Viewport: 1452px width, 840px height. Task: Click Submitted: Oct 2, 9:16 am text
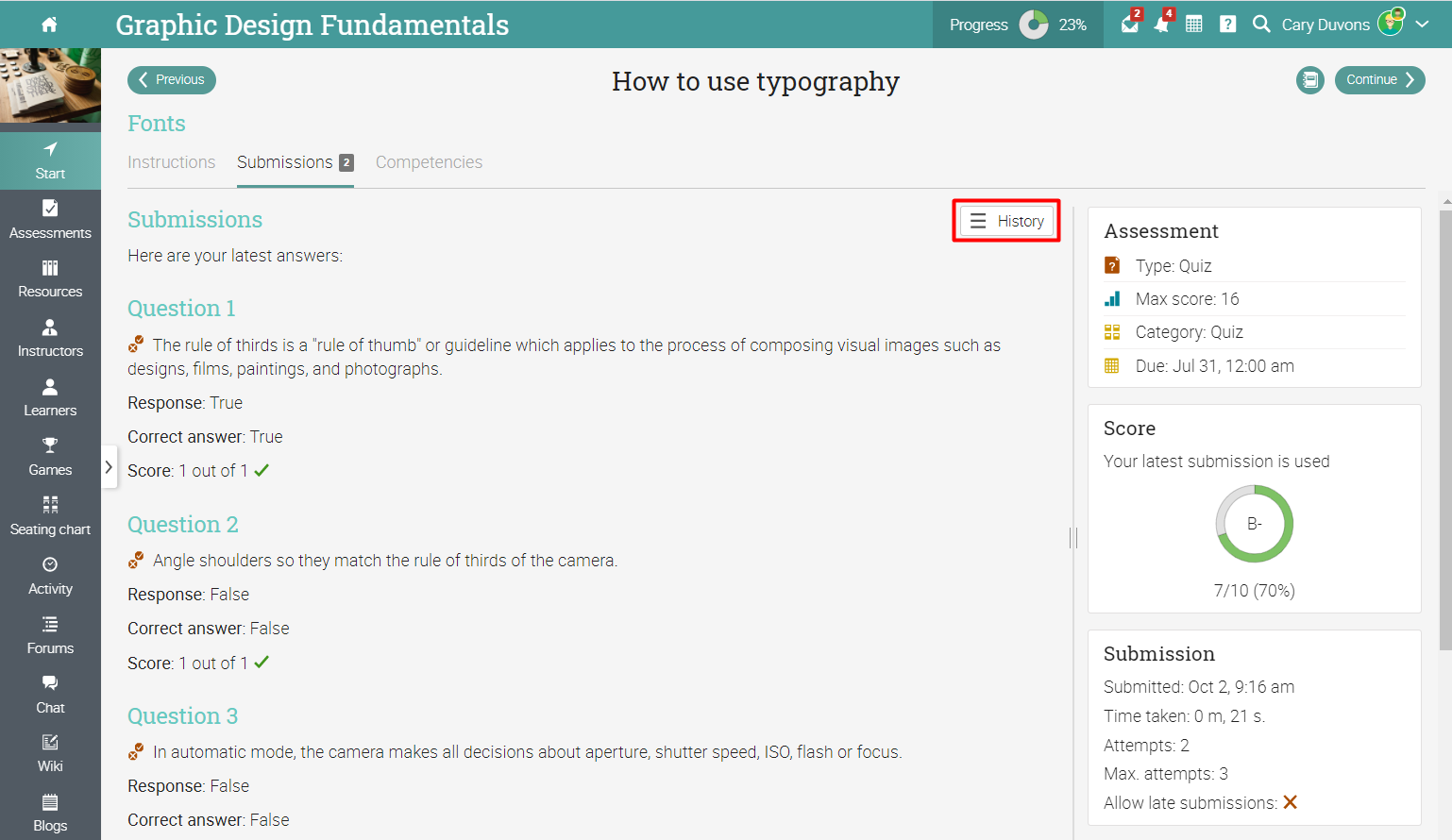pyautogui.click(x=1199, y=687)
